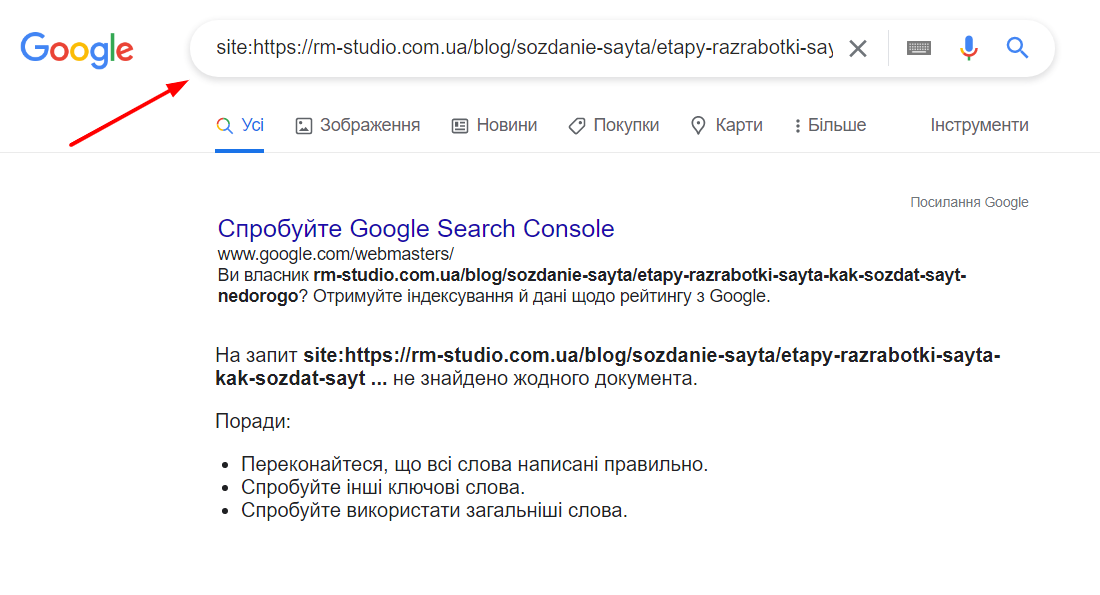This screenshot has width=1100, height=595.
Task: Click the Зображення picture icon
Action: [x=304, y=126]
